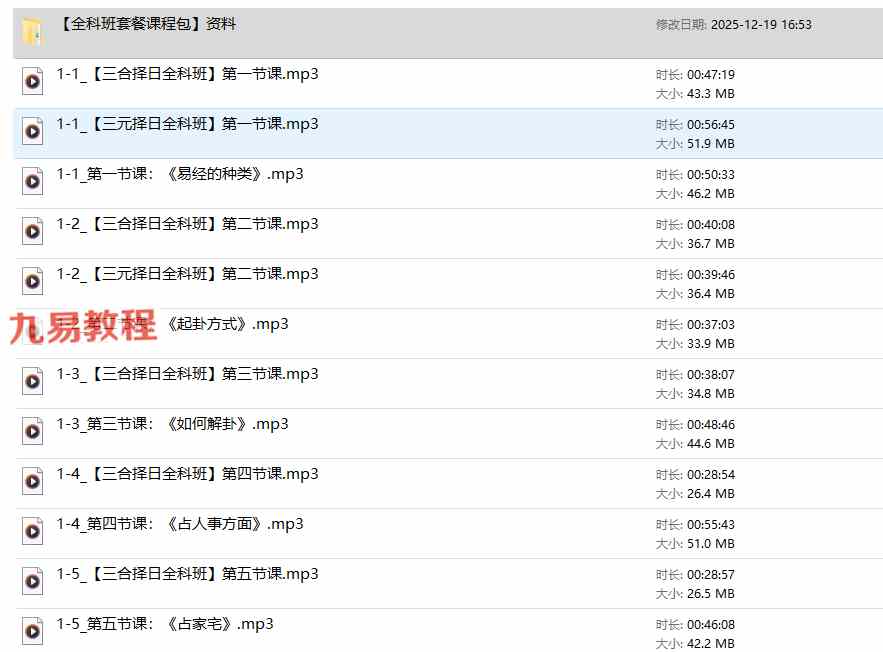Click the audio icon beside 《占家宅》.mp3

click(33, 631)
